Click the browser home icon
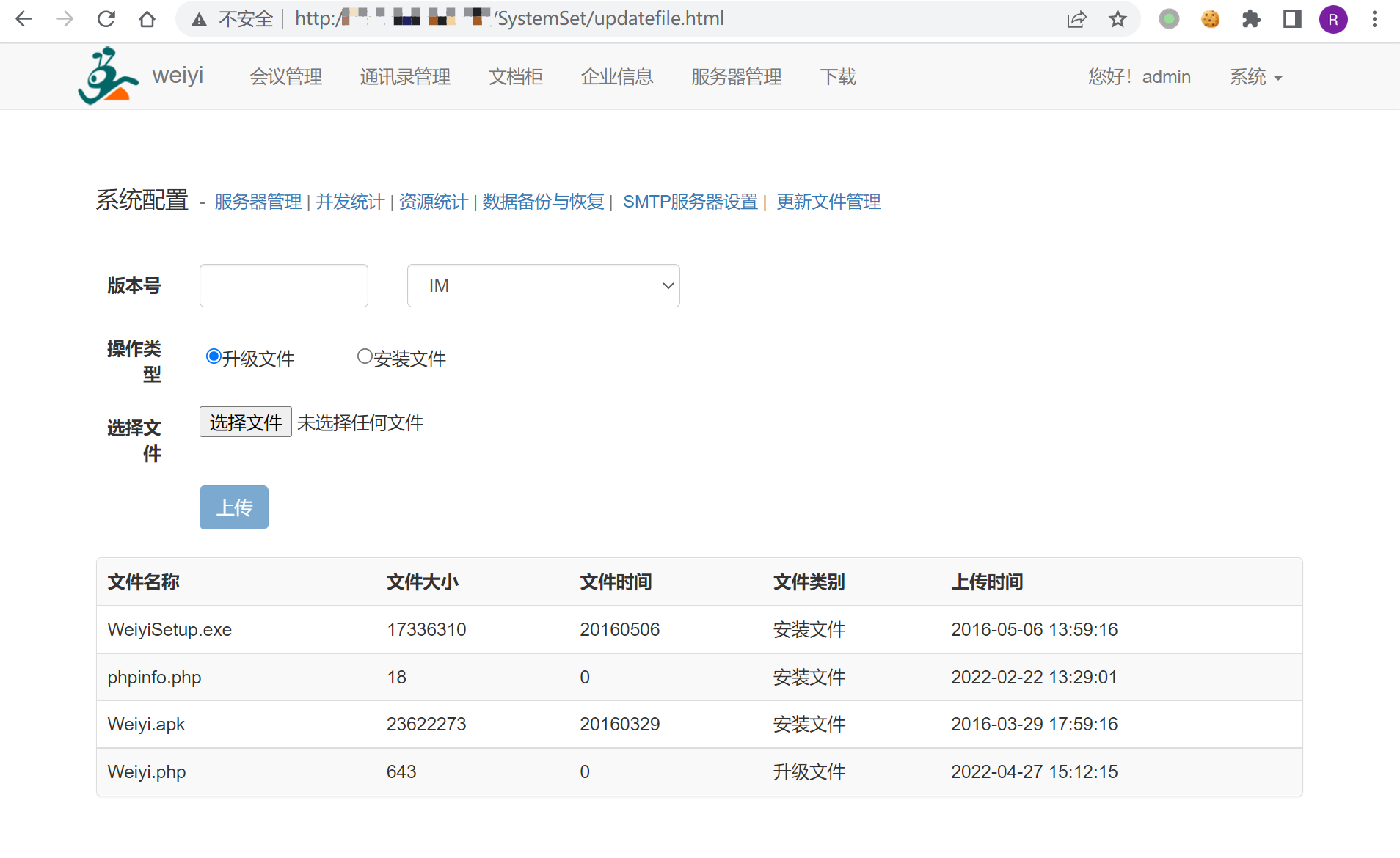1400x858 pixels. (147, 19)
